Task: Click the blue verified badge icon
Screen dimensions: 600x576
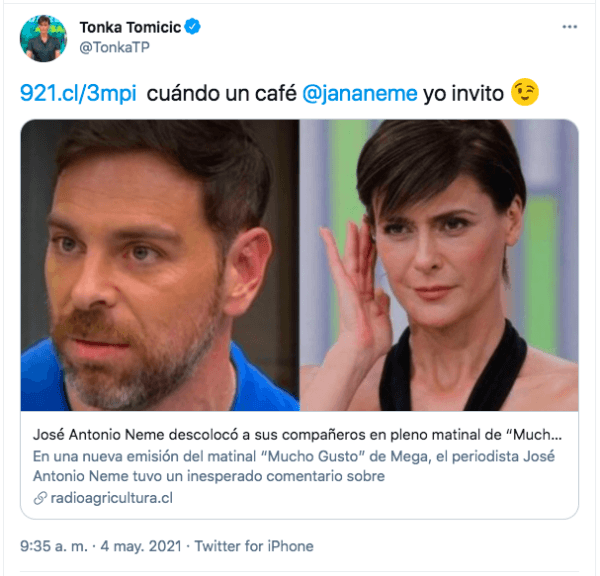Action: coord(192,27)
